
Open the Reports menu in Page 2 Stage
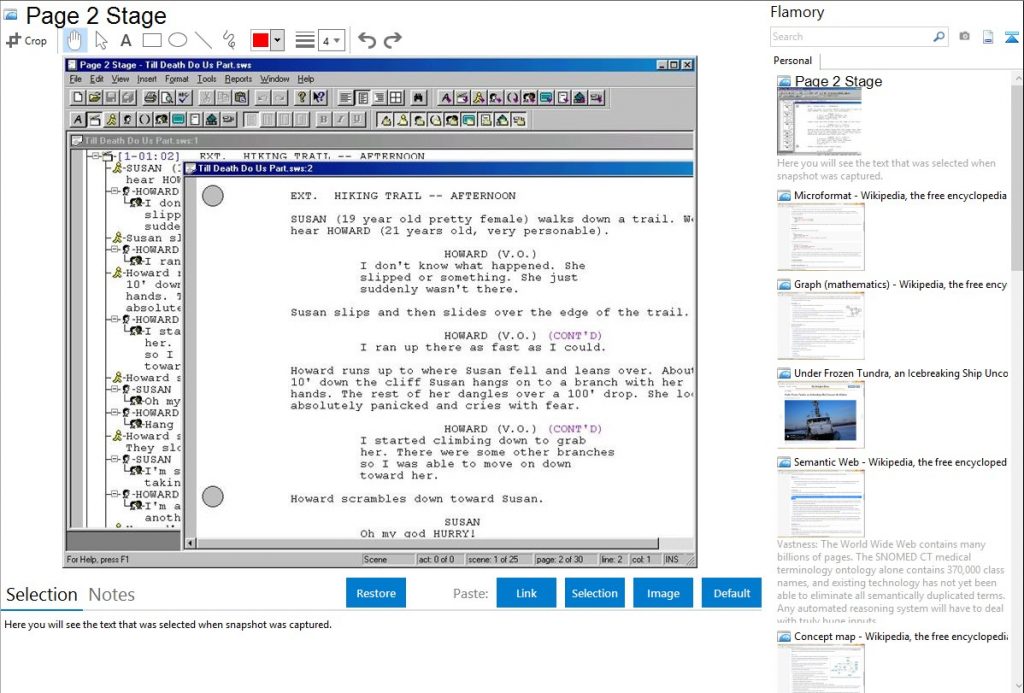coord(238,79)
